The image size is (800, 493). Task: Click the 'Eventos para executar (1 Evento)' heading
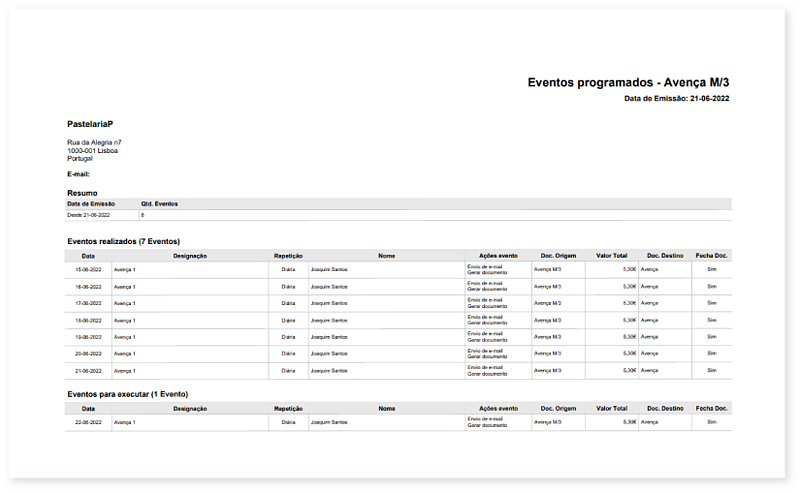coord(127,394)
